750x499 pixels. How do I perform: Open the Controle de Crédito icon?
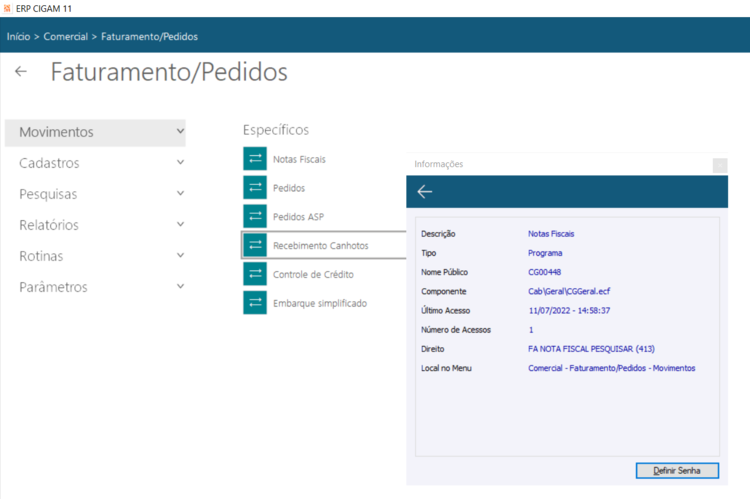point(255,274)
